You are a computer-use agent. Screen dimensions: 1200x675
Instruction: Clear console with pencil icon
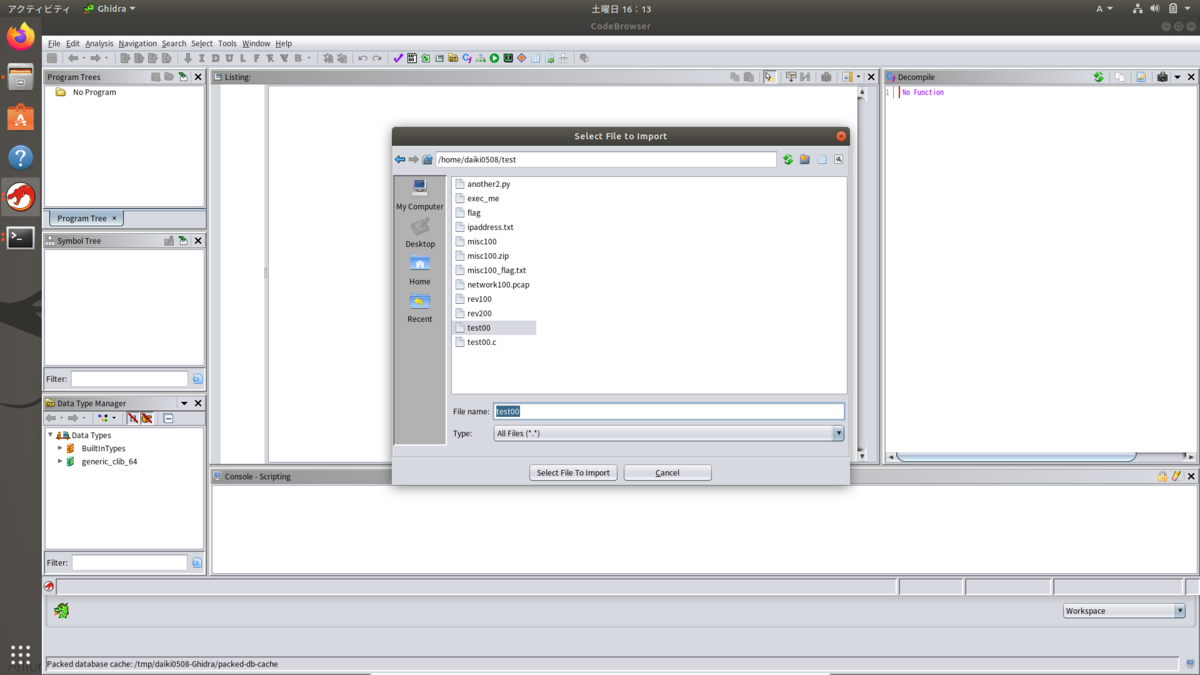(1176, 477)
